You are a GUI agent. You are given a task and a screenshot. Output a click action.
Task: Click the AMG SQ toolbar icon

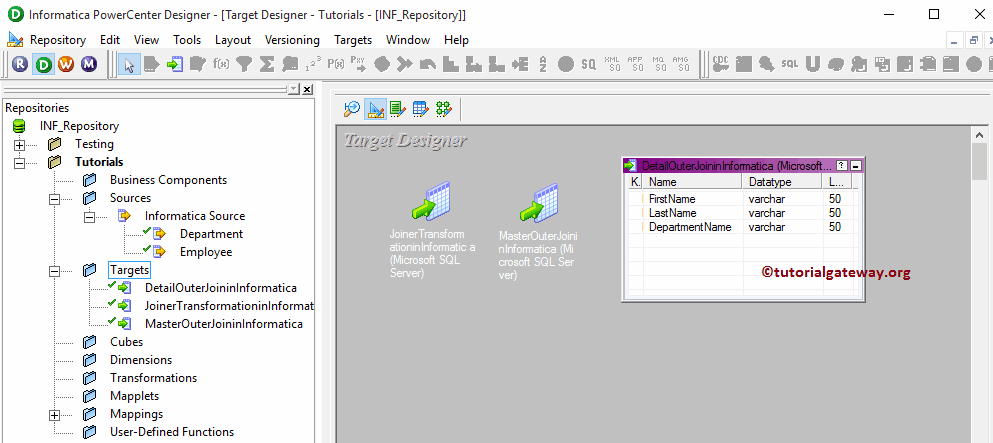click(681, 64)
